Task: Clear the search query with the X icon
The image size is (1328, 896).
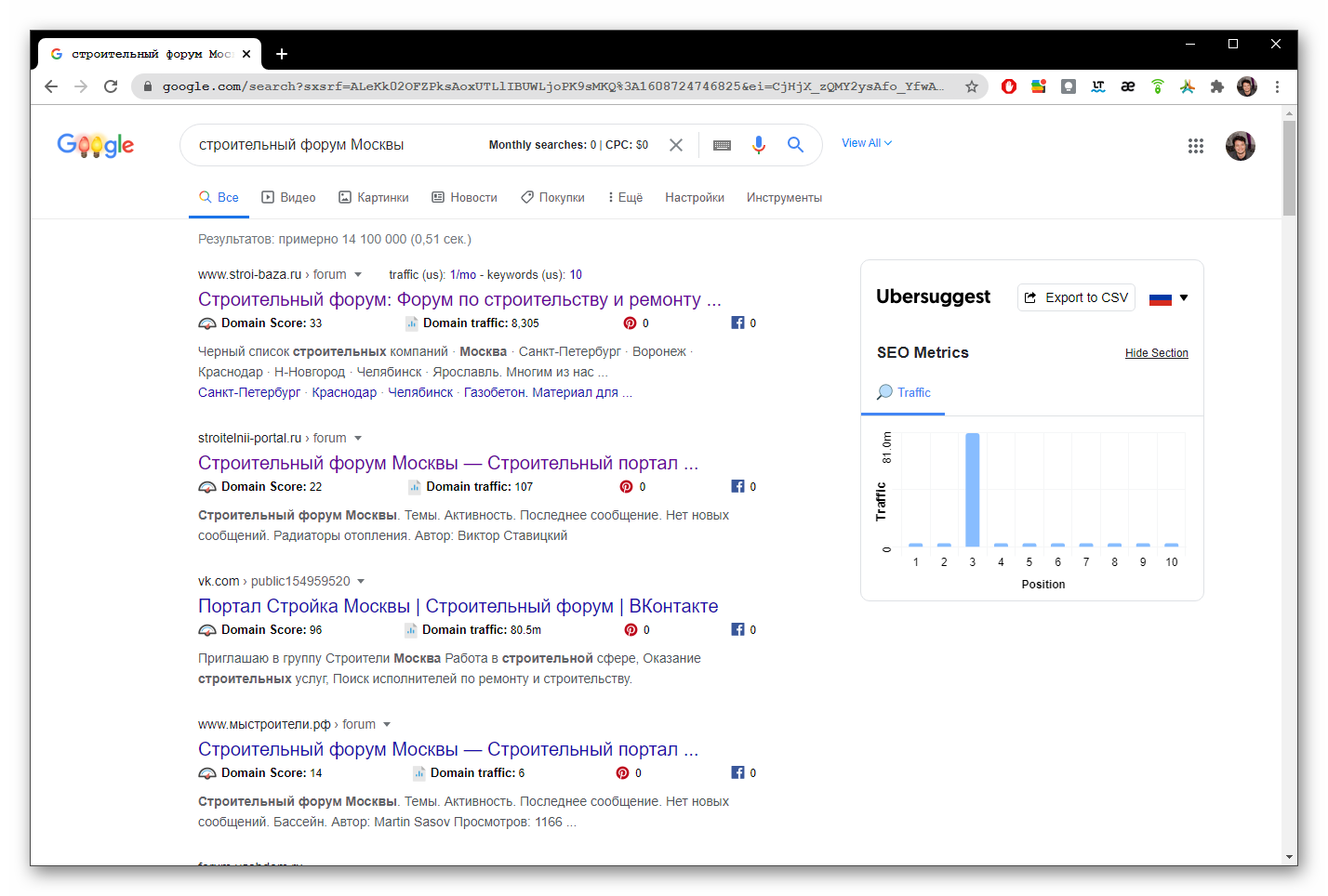Action: pos(676,145)
